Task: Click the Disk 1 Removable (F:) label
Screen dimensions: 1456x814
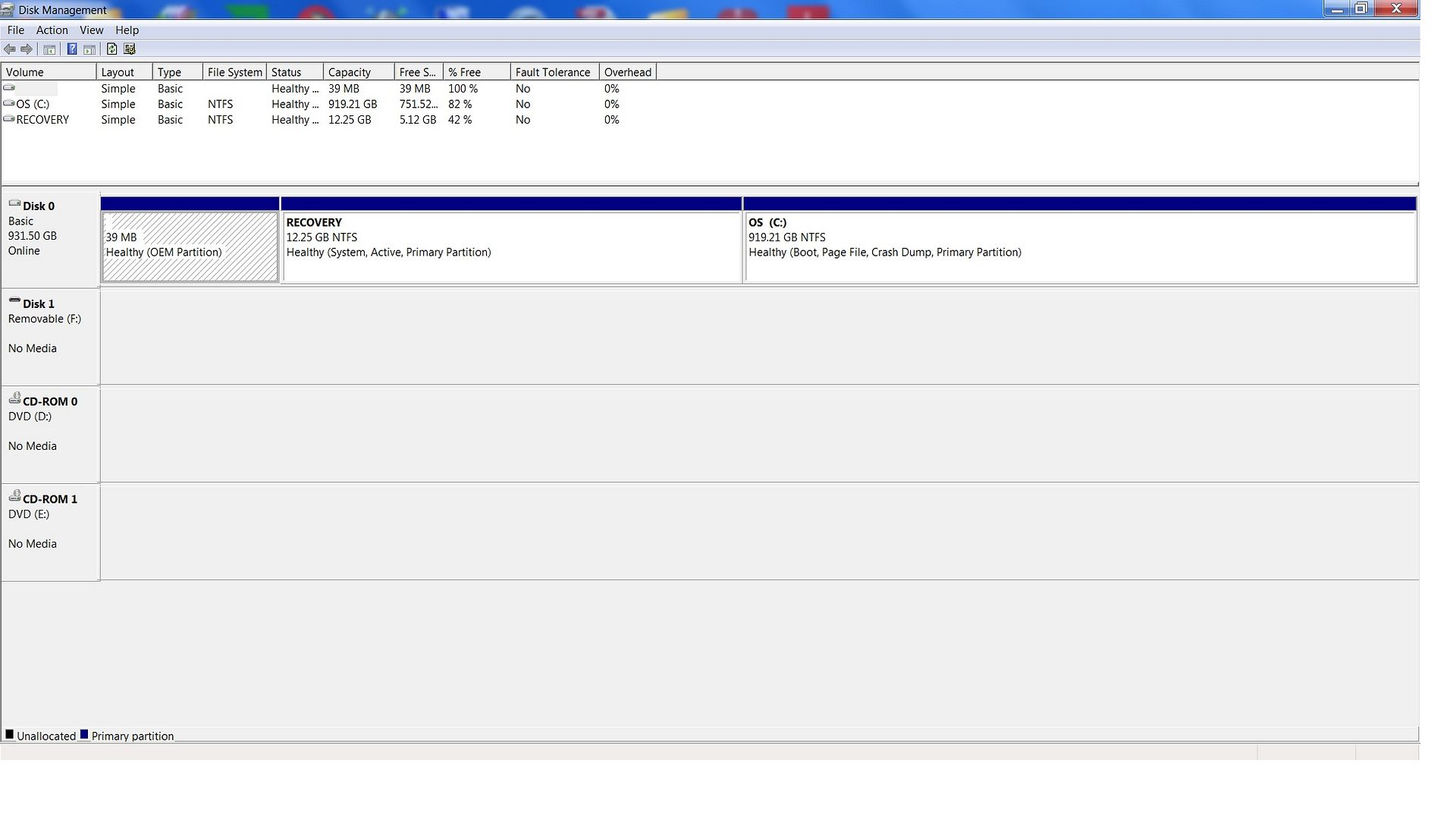Action: [x=44, y=319]
